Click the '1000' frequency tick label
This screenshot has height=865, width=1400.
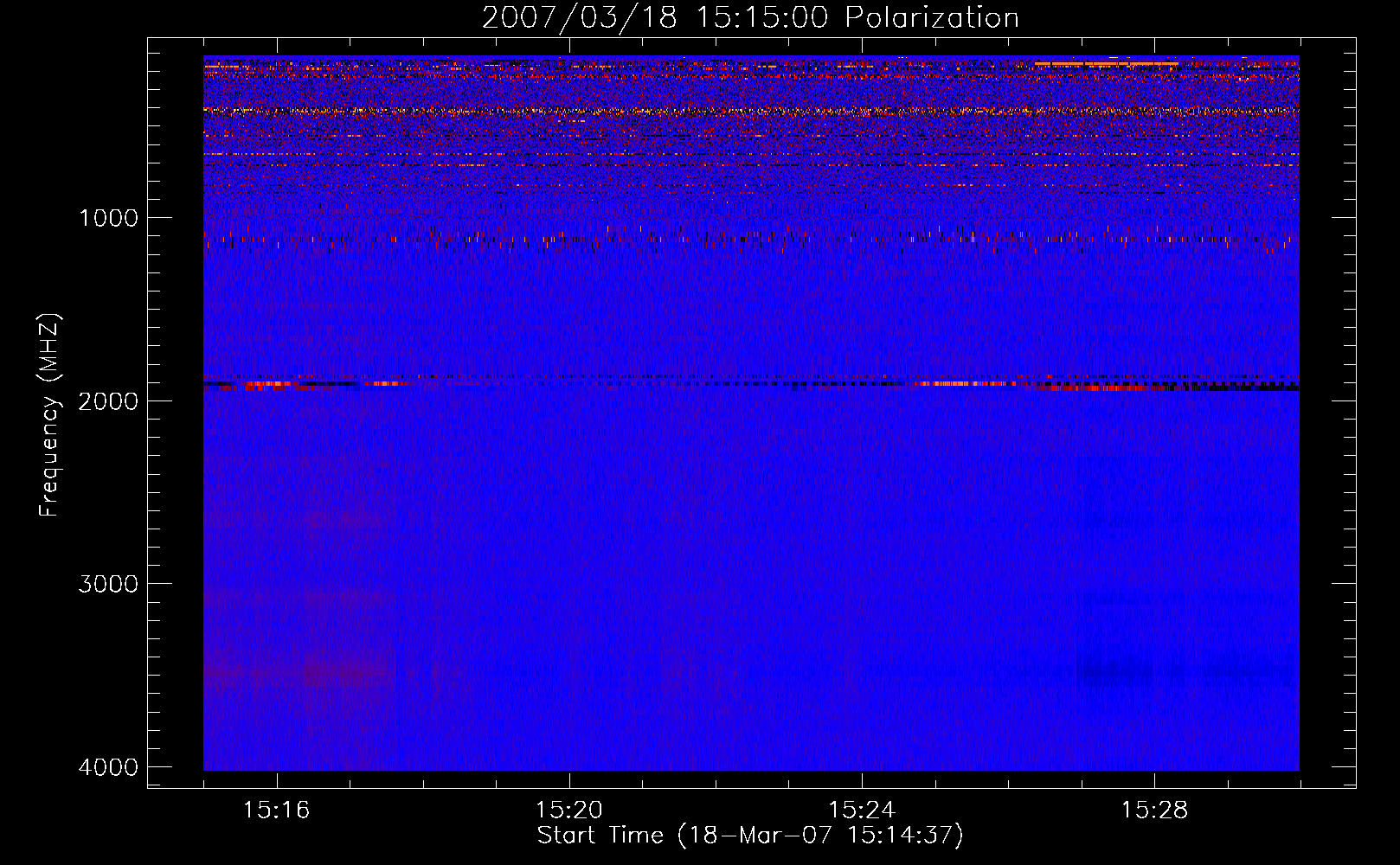[108, 217]
